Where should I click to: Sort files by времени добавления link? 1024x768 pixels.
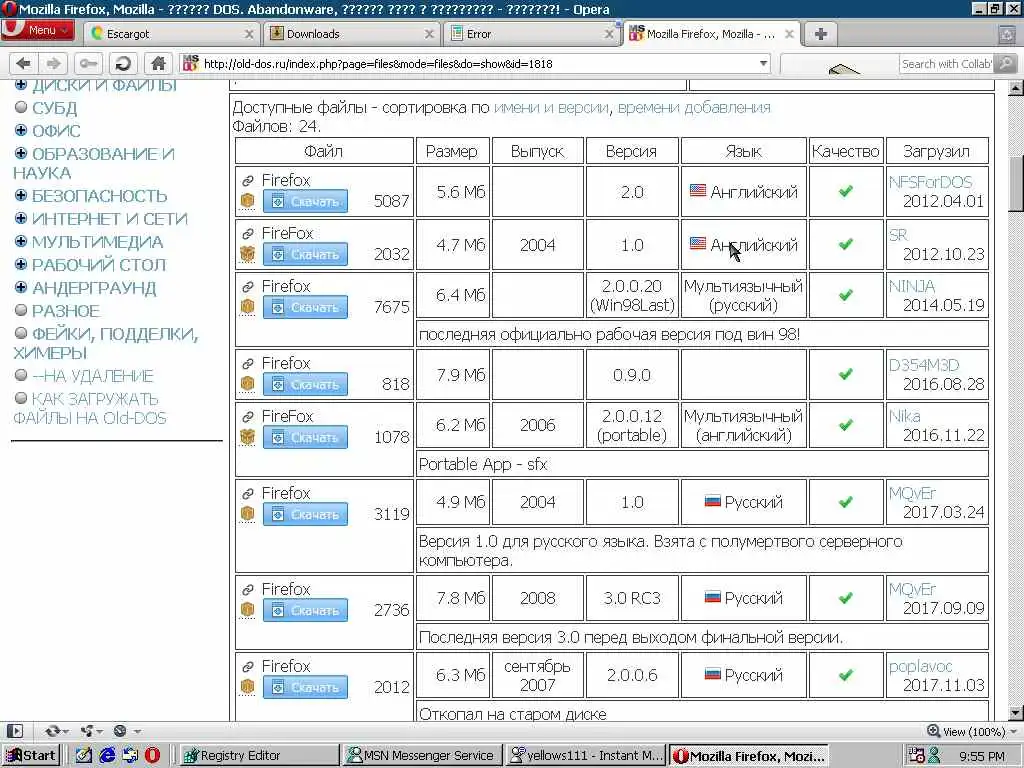click(x=694, y=107)
